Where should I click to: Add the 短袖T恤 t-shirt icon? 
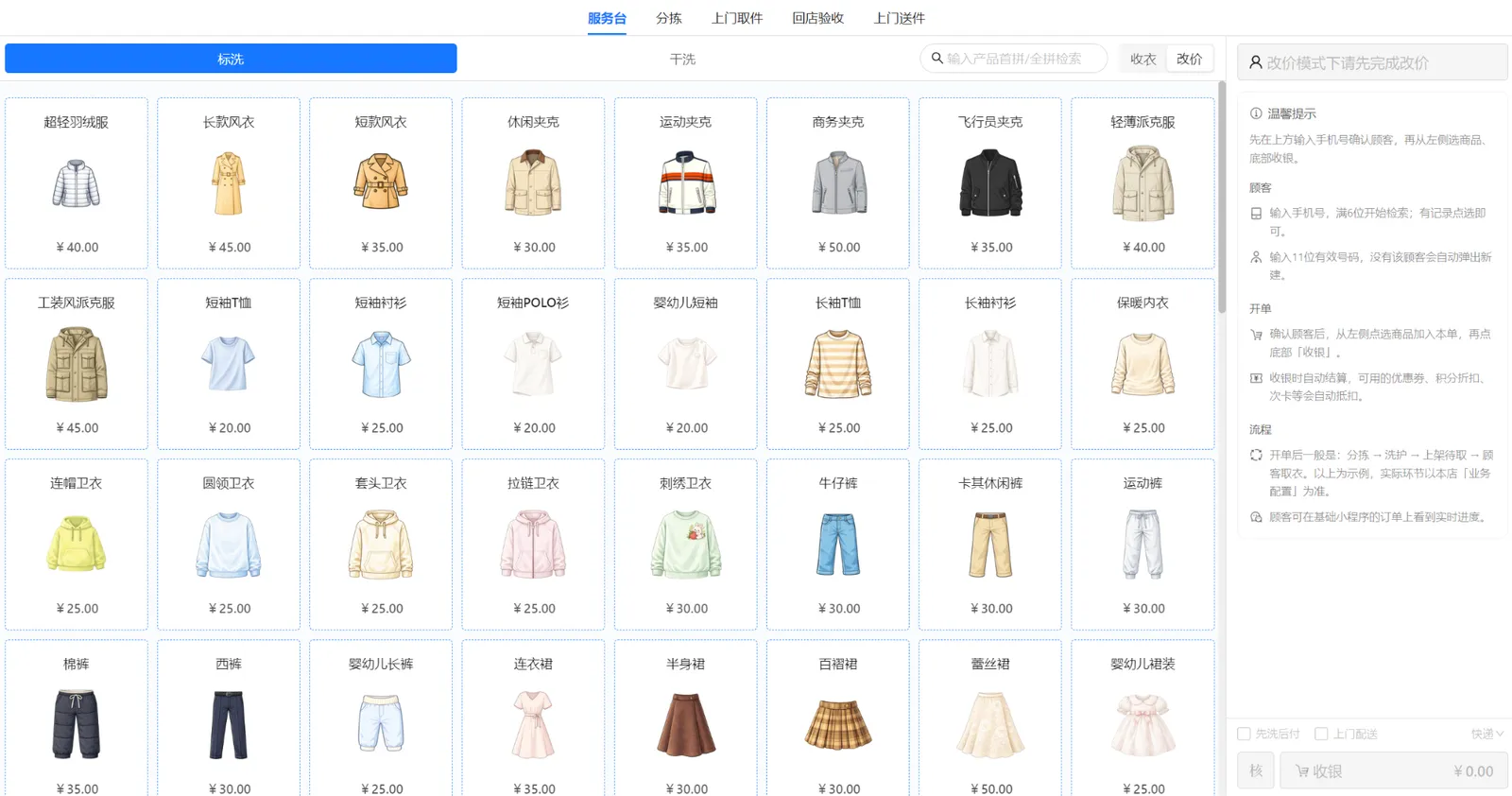(x=229, y=364)
